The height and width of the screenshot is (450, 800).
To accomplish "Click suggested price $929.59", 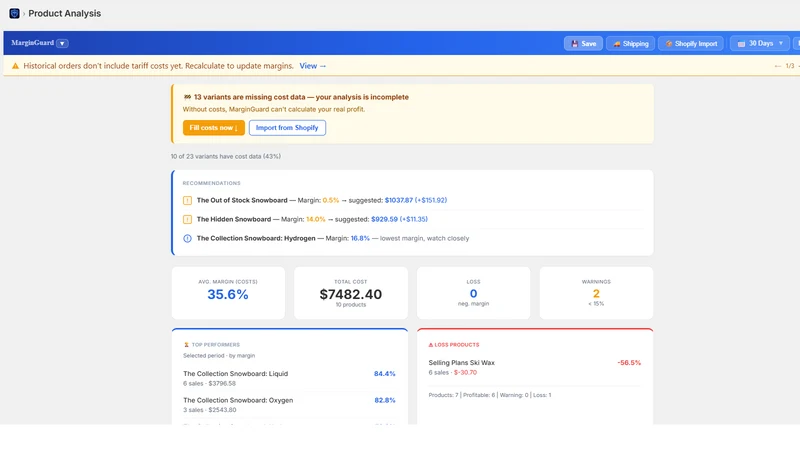I will coord(384,219).
